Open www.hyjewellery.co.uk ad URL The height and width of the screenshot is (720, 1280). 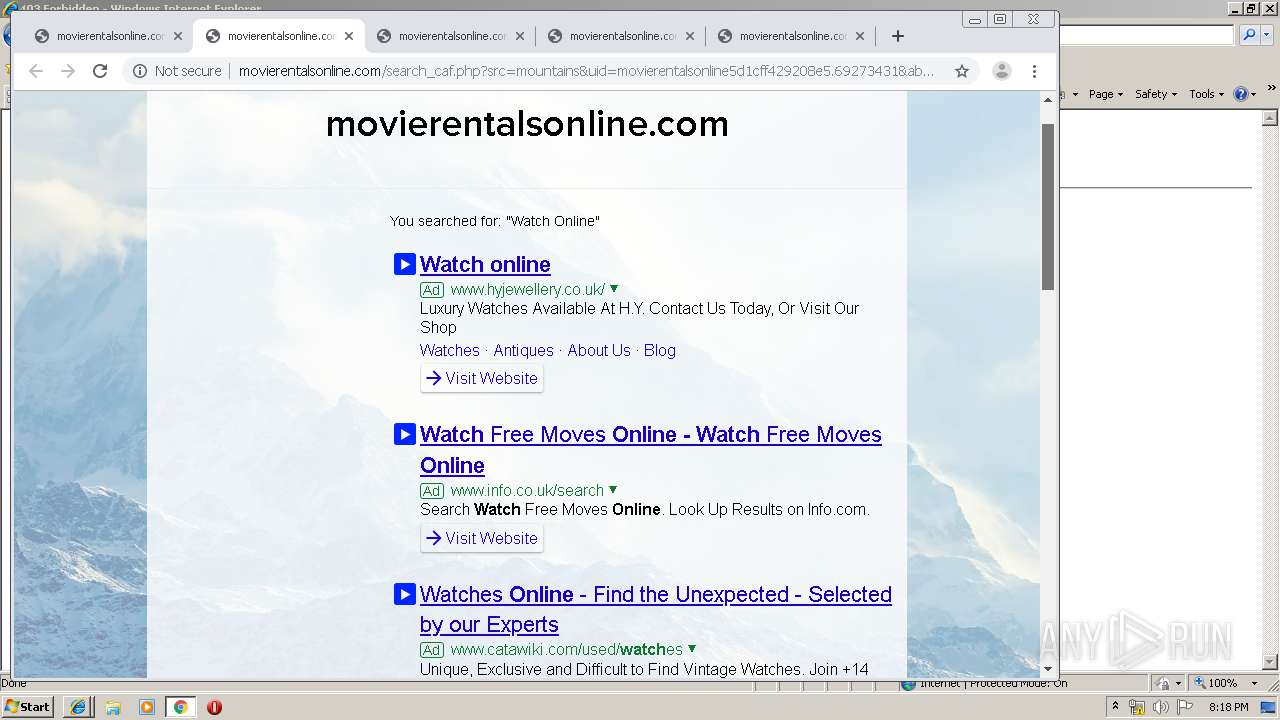pyautogui.click(x=527, y=290)
